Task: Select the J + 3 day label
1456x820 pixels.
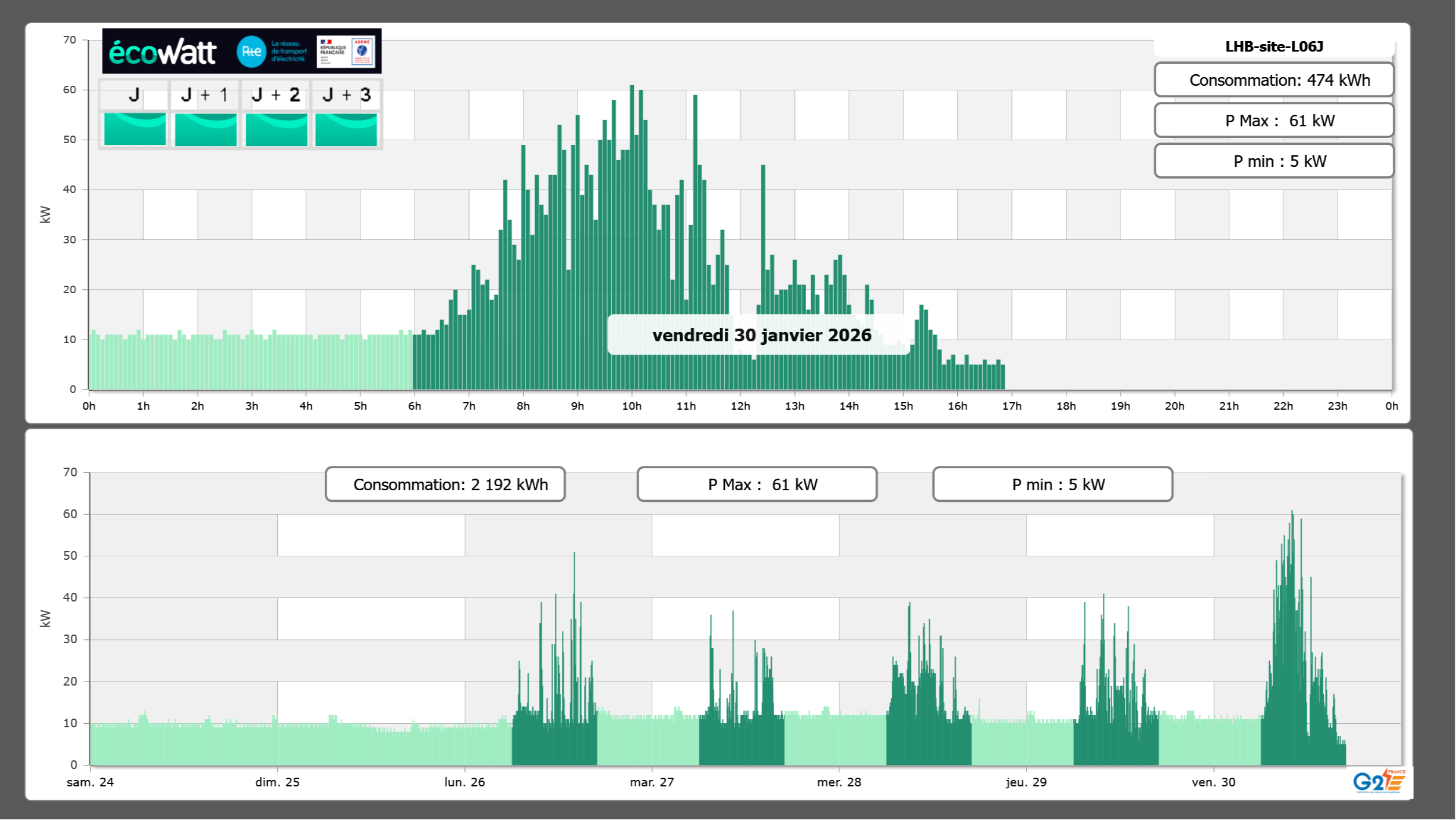Action: [x=346, y=95]
